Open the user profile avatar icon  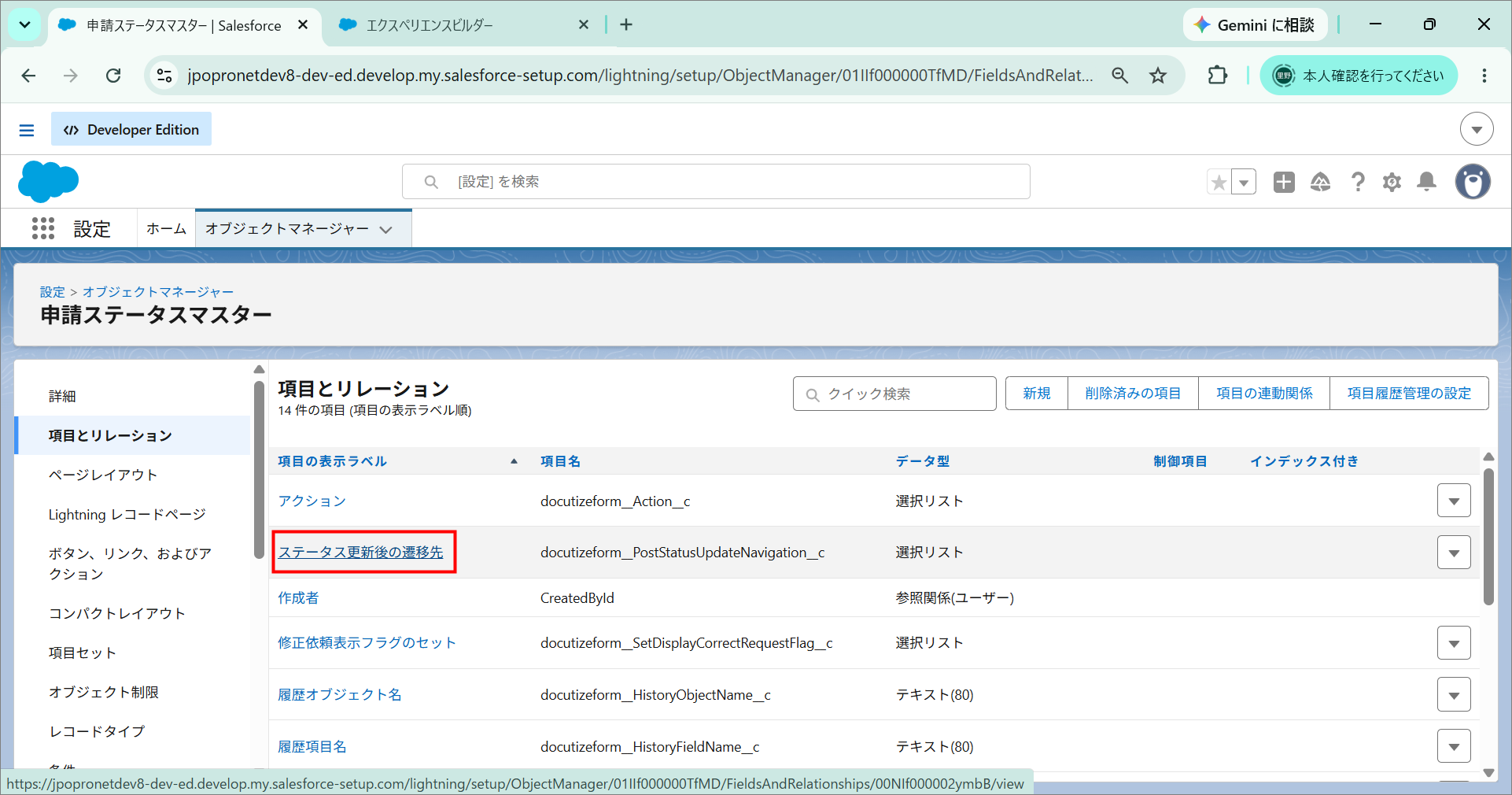(x=1473, y=182)
